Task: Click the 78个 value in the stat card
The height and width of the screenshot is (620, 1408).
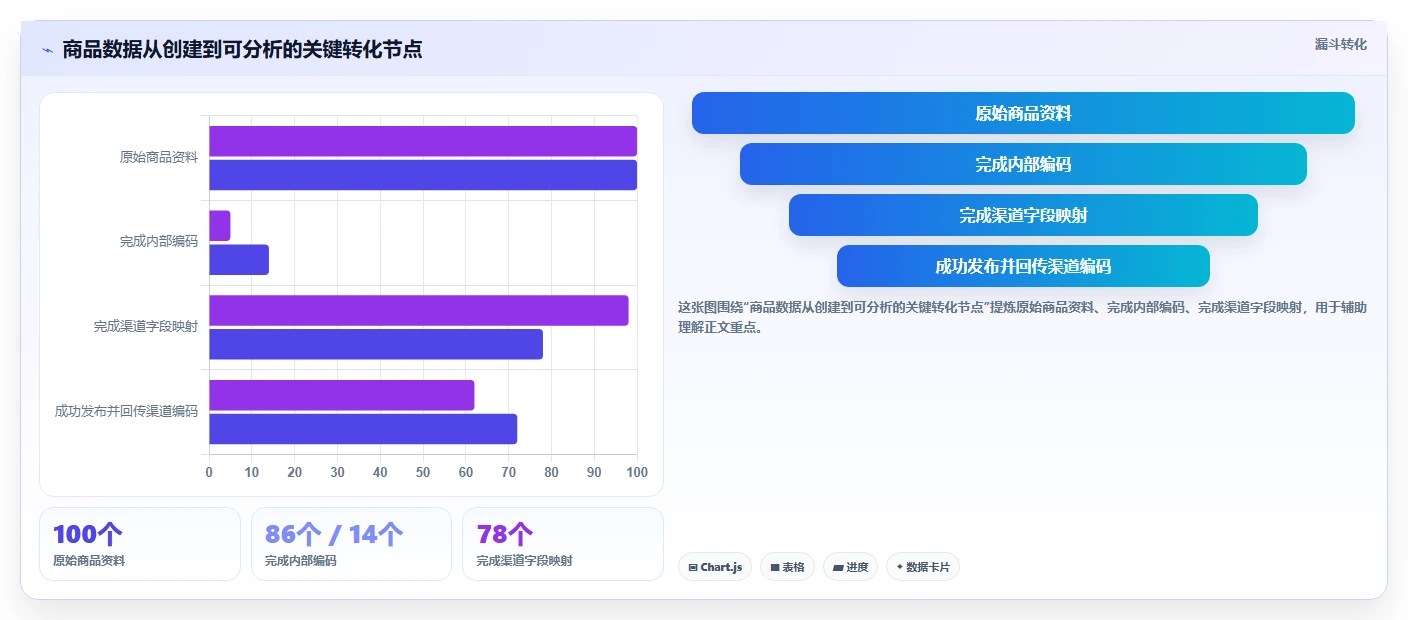Action: [x=505, y=535]
